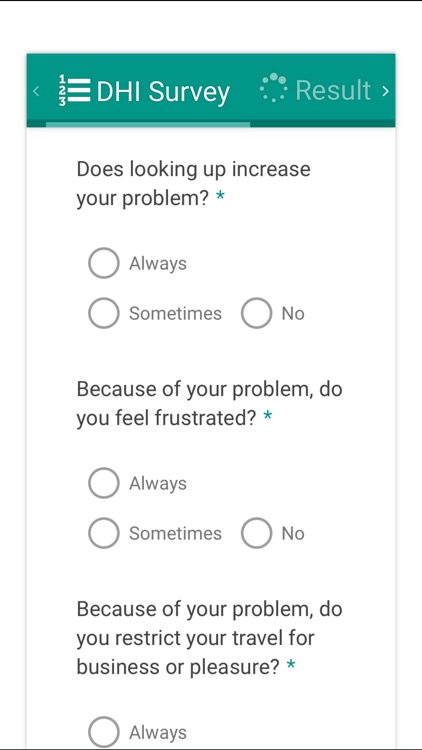
Task: Pick No for feeling frustrated question
Action: click(256, 533)
